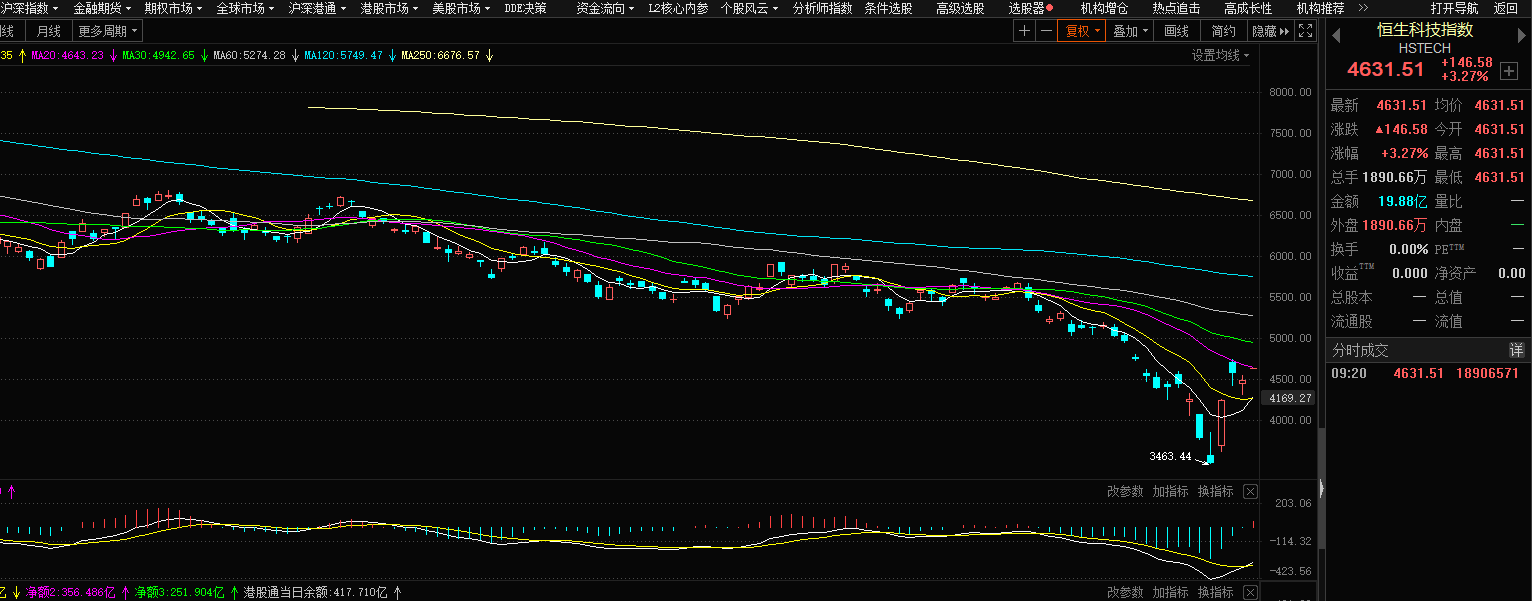This screenshot has width=1532, height=601.
Task: Click 返回 to go back
Action: 1506,8
